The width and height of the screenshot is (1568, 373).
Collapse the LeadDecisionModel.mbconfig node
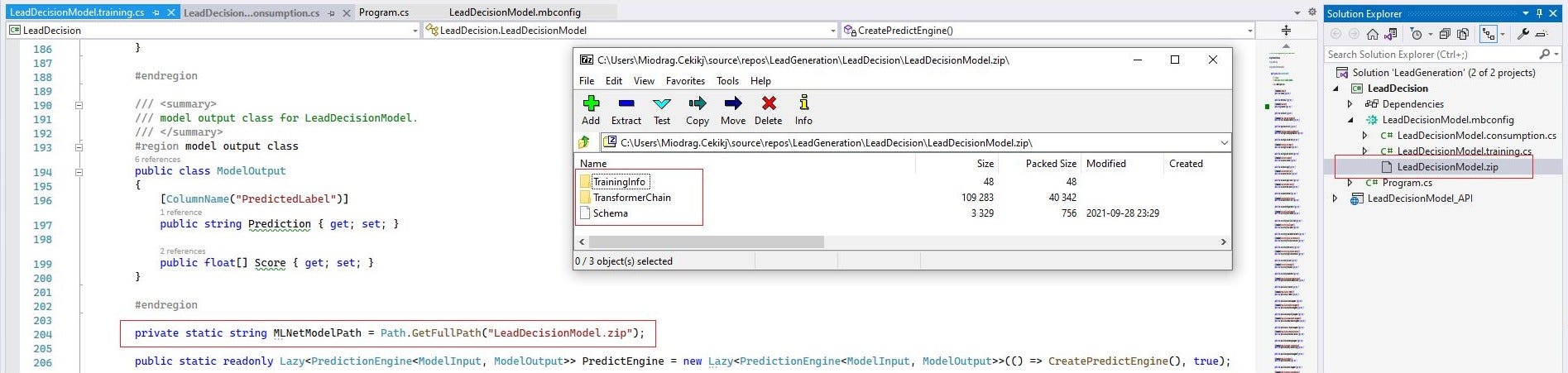point(1350,120)
